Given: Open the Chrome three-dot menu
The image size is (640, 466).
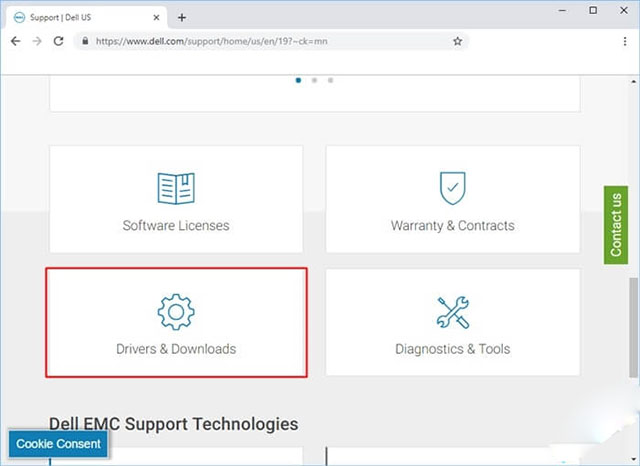Looking at the screenshot, I should (x=625, y=41).
